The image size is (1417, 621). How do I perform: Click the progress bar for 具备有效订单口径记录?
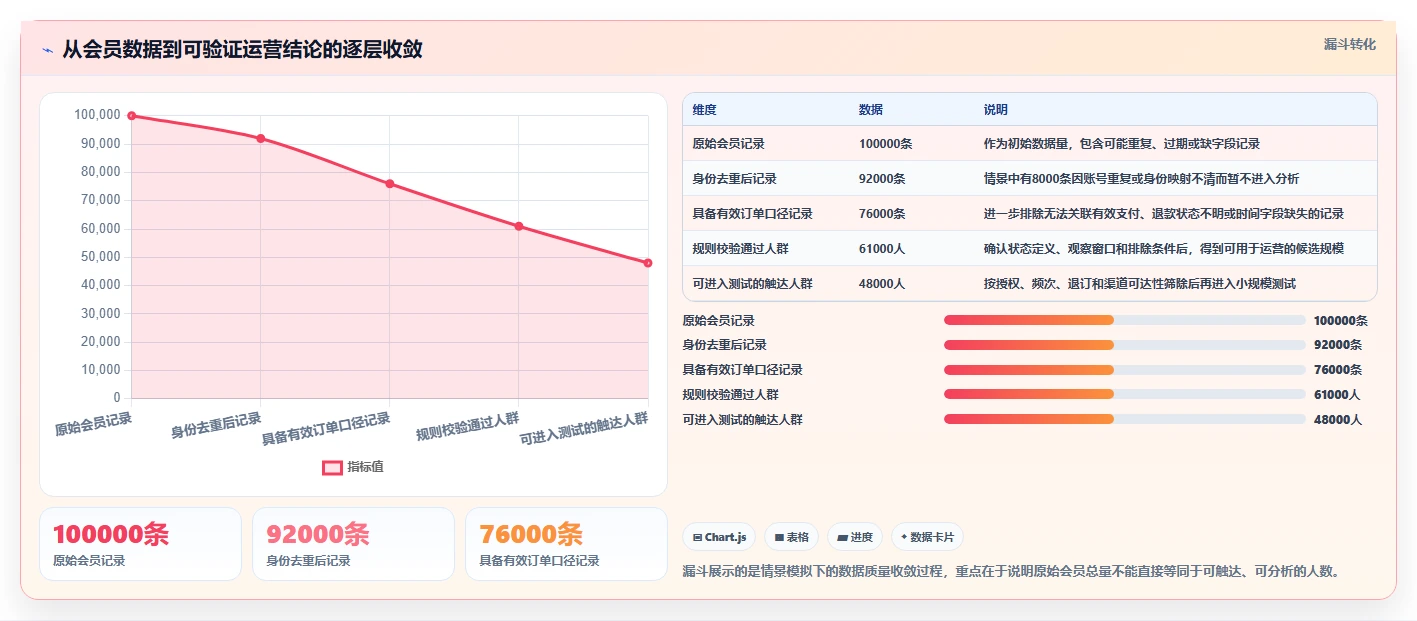1125,370
